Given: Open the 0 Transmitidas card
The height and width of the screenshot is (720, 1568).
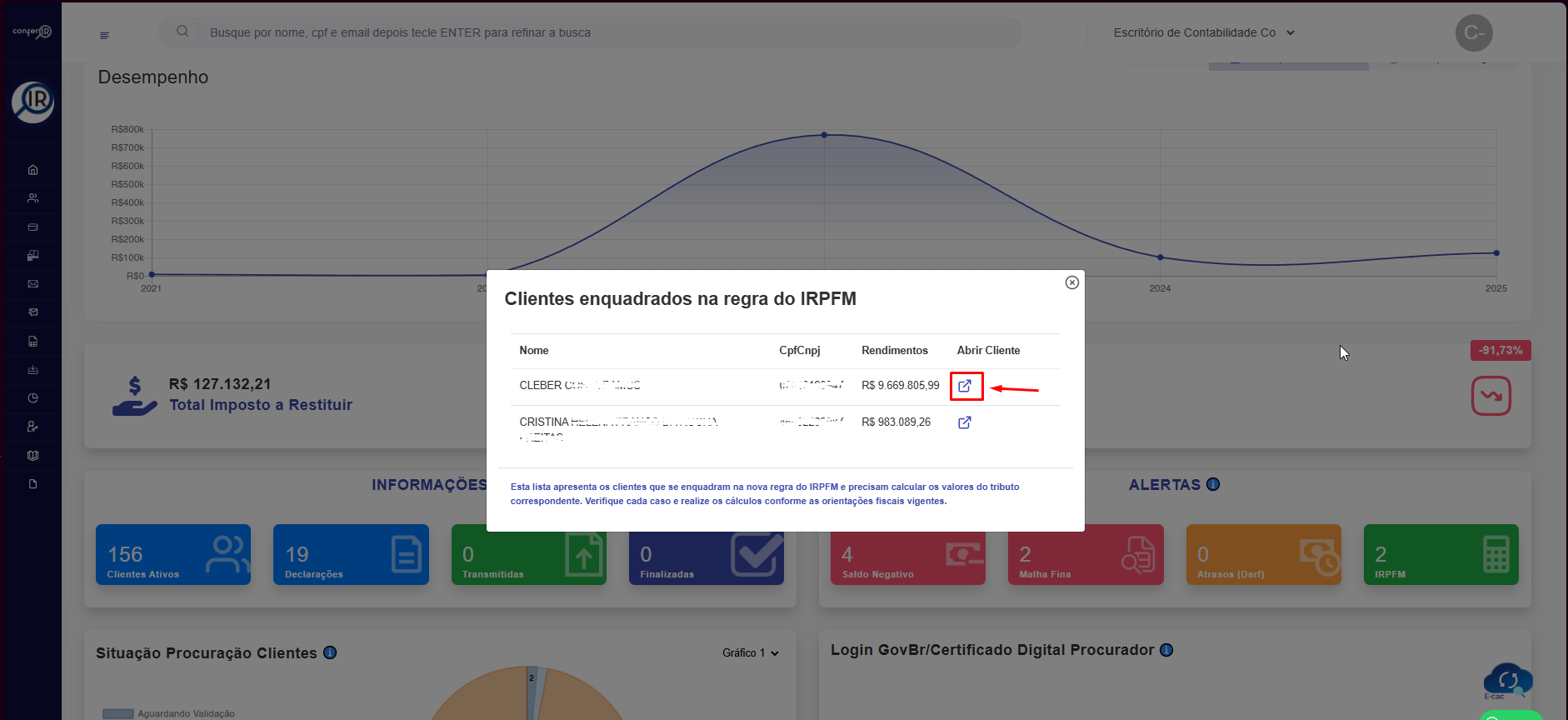Looking at the screenshot, I should pyautogui.click(x=529, y=554).
